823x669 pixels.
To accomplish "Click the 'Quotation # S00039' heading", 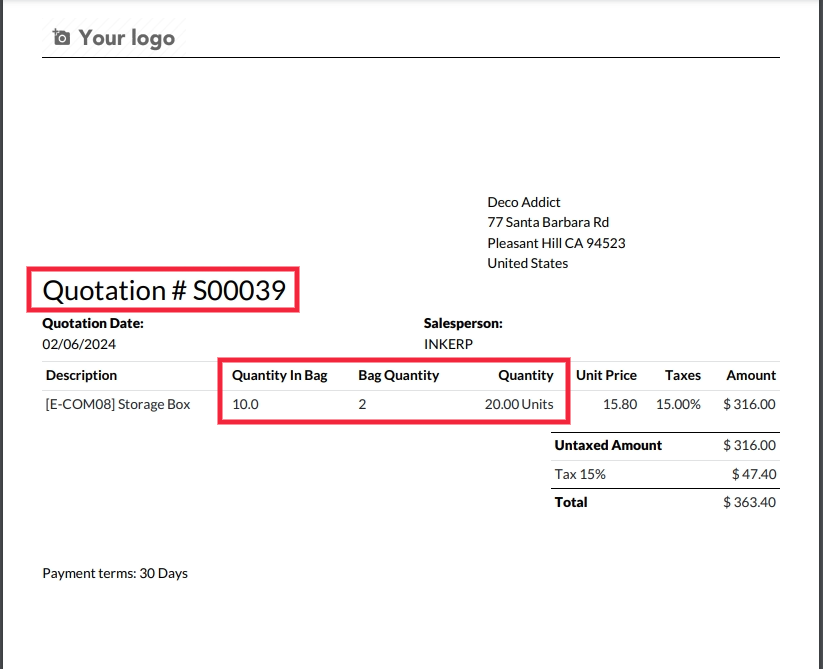I will click(164, 290).
